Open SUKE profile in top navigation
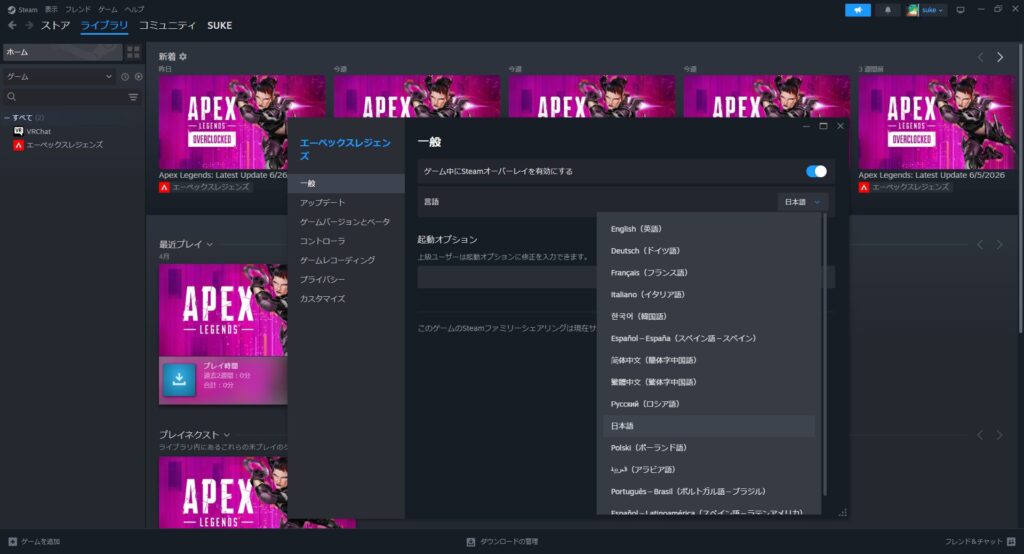The height and width of the screenshot is (554, 1024). tap(219, 25)
